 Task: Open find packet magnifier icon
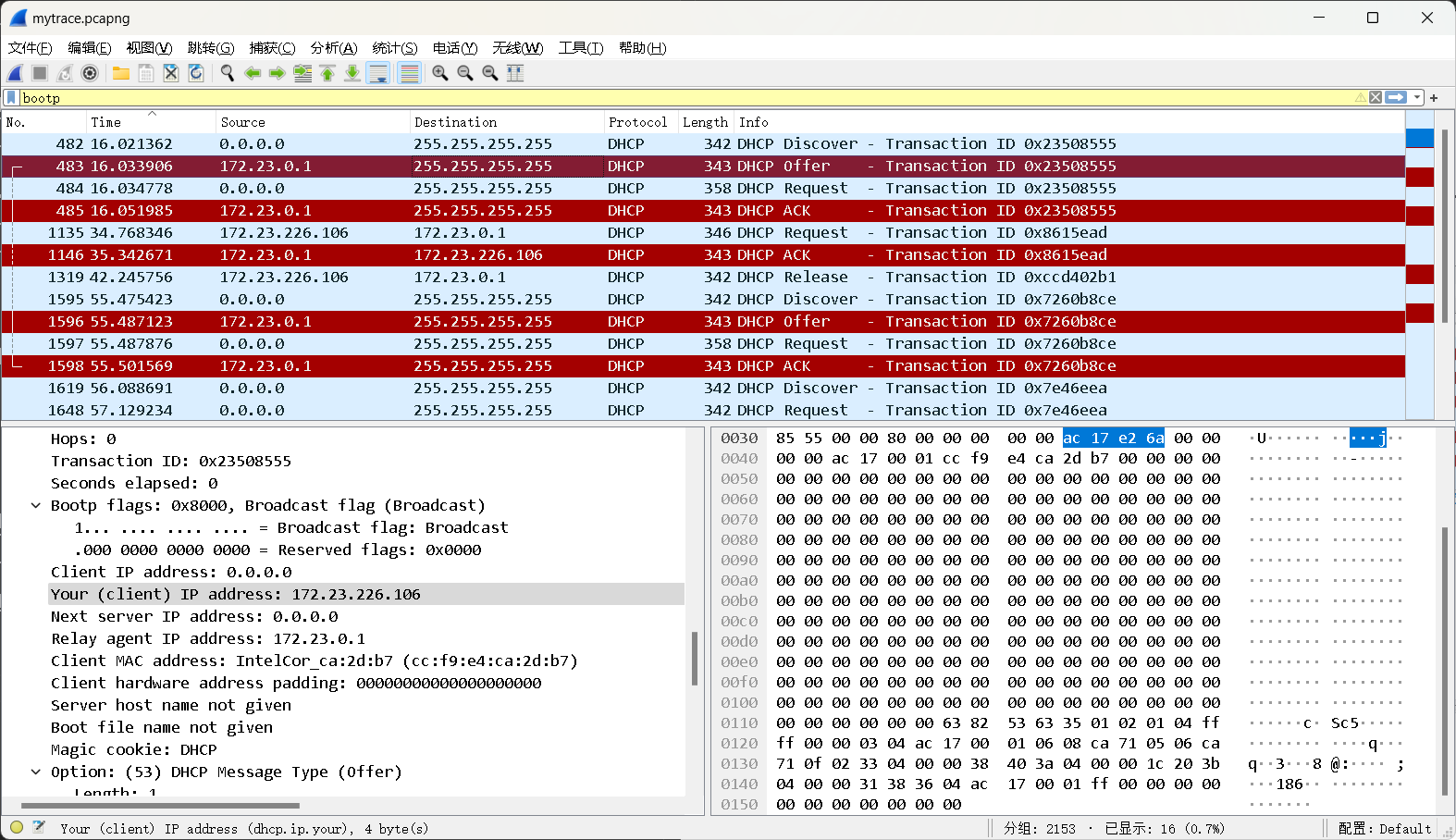[x=228, y=73]
